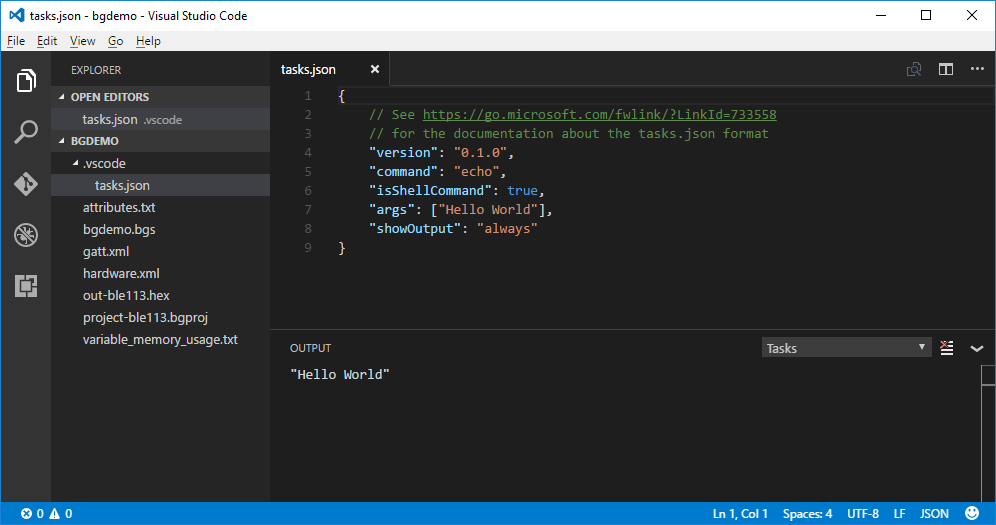The image size is (996, 525).
Task: Click JSON language mode selector
Action: click(x=934, y=514)
